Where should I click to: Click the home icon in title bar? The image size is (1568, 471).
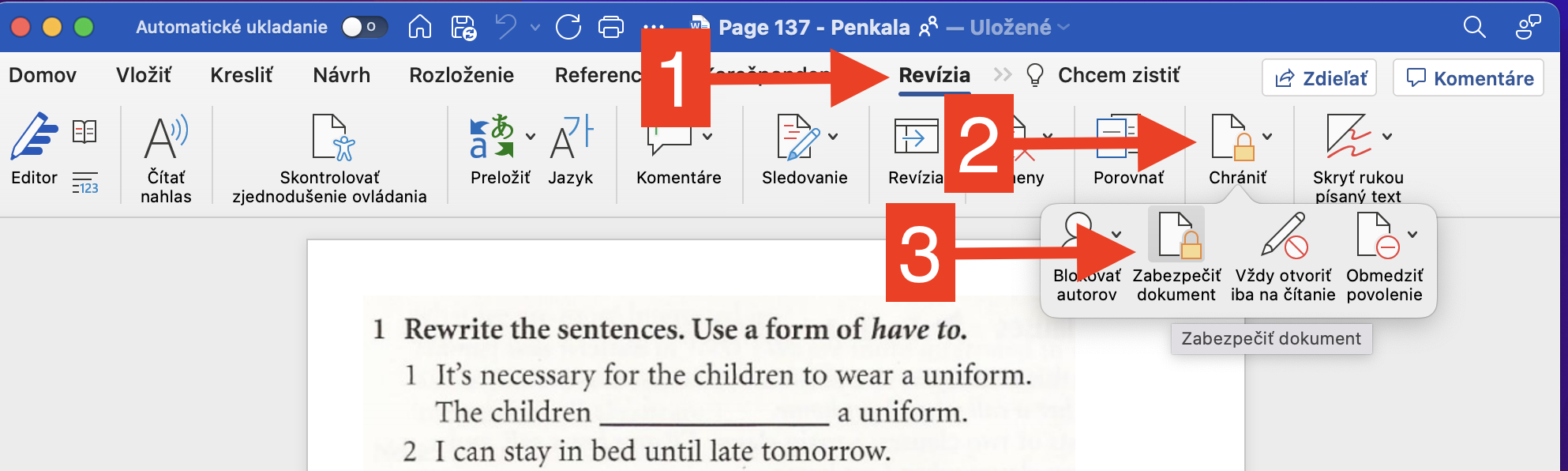[419, 28]
